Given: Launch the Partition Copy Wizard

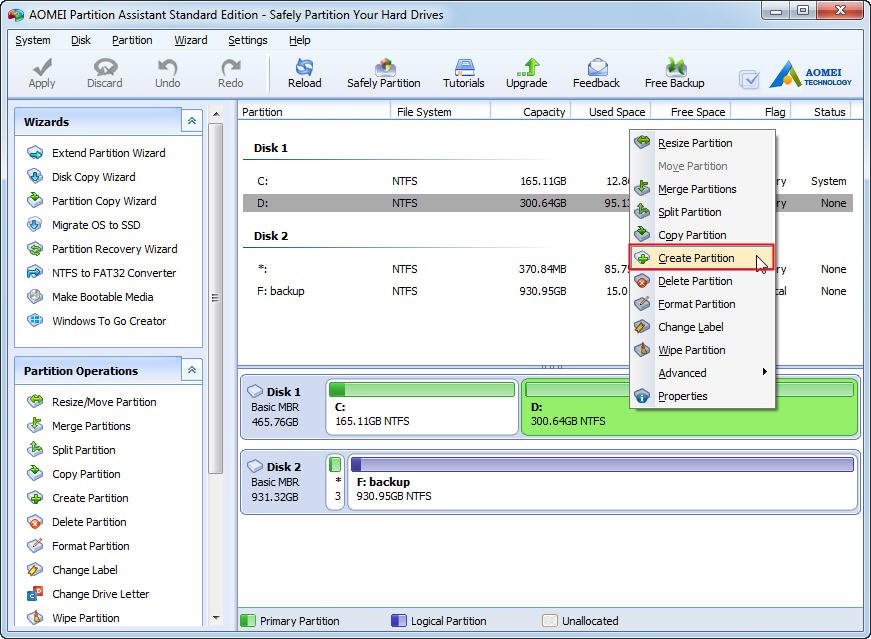Looking at the screenshot, I should point(92,201).
